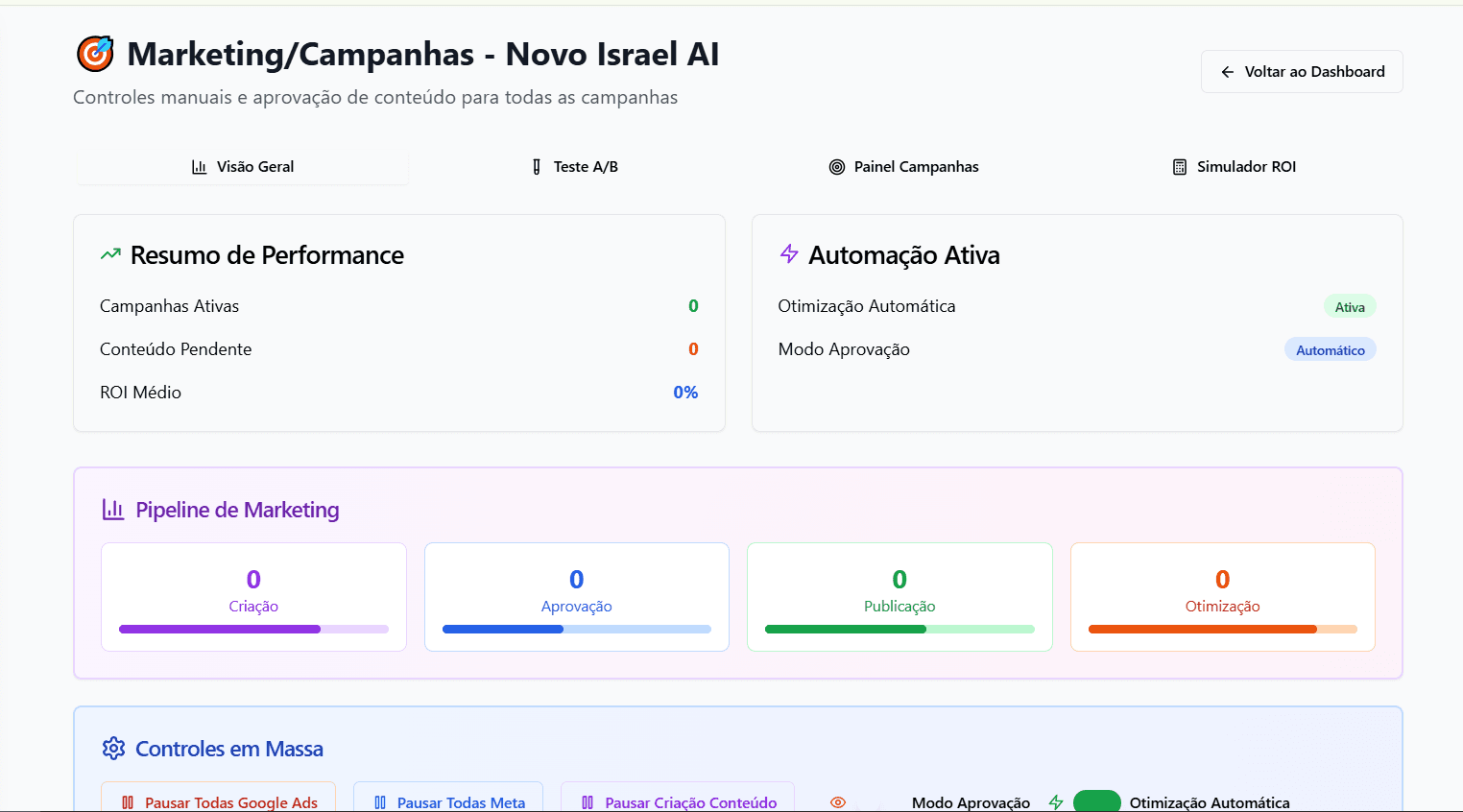The width and height of the screenshot is (1463, 812).
Task: Click the purple progress bar under Criação
Action: [219, 629]
